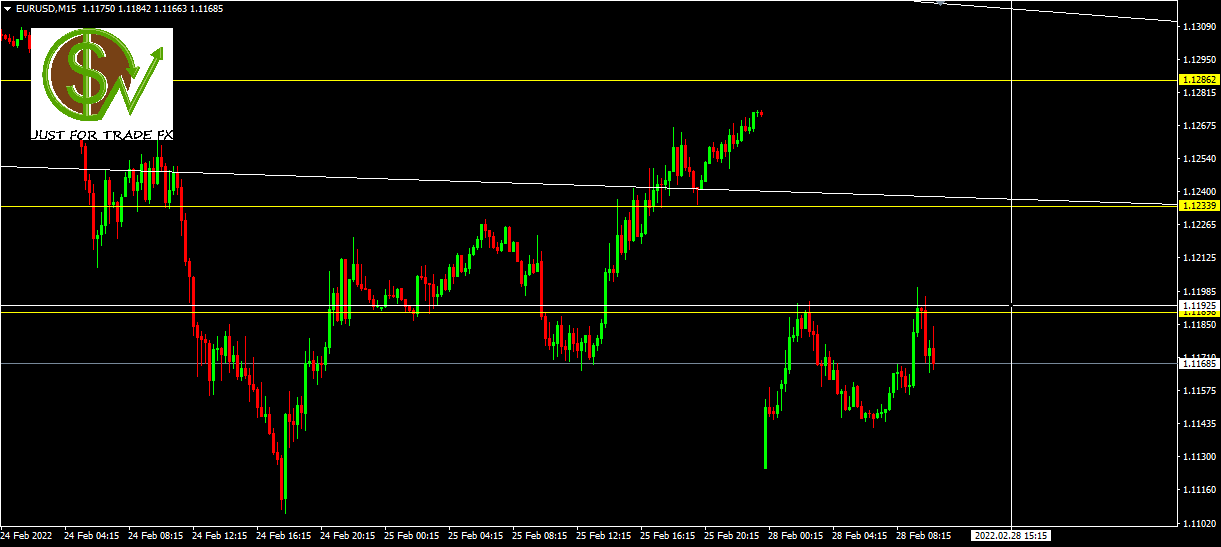Click the gap-open green candle on 28 Feb
Screen dimensions: 1221x547
[x=765, y=437]
